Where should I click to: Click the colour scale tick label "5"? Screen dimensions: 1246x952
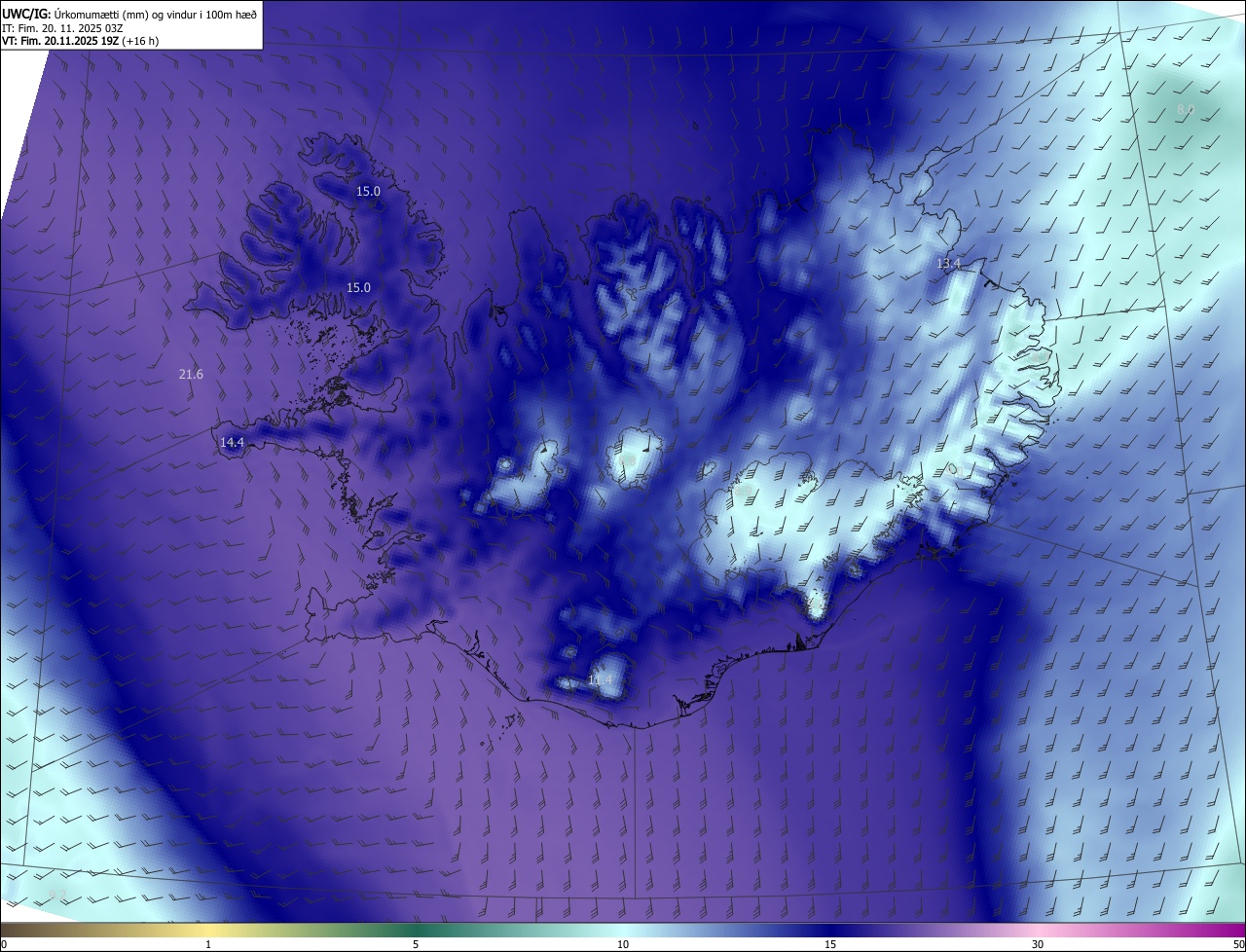(x=416, y=944)
